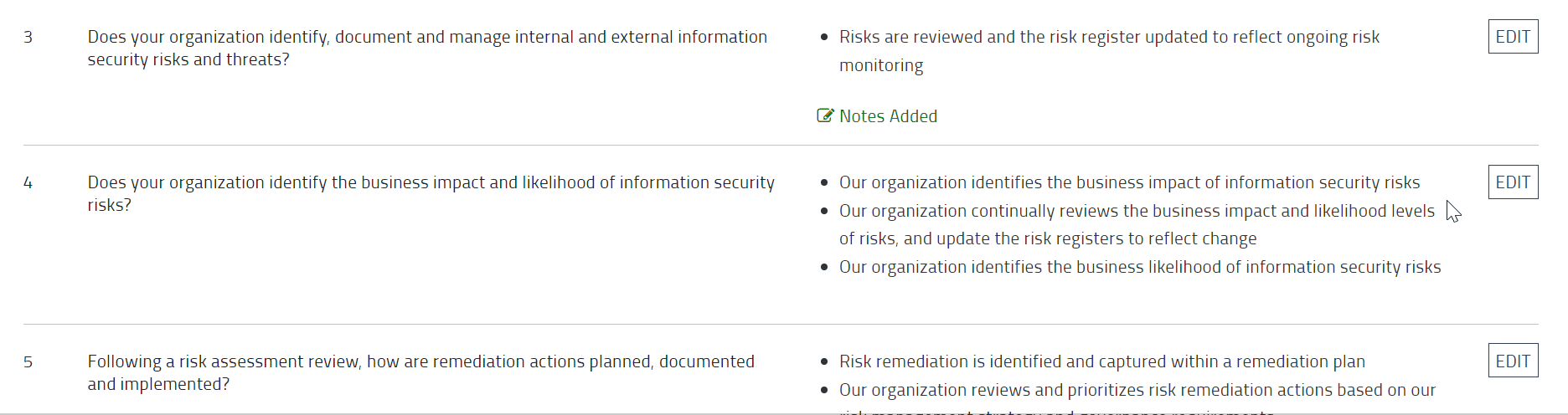
Task: Click answer 'Risk remediation is identified and captured'
Action: (1102, 361)
